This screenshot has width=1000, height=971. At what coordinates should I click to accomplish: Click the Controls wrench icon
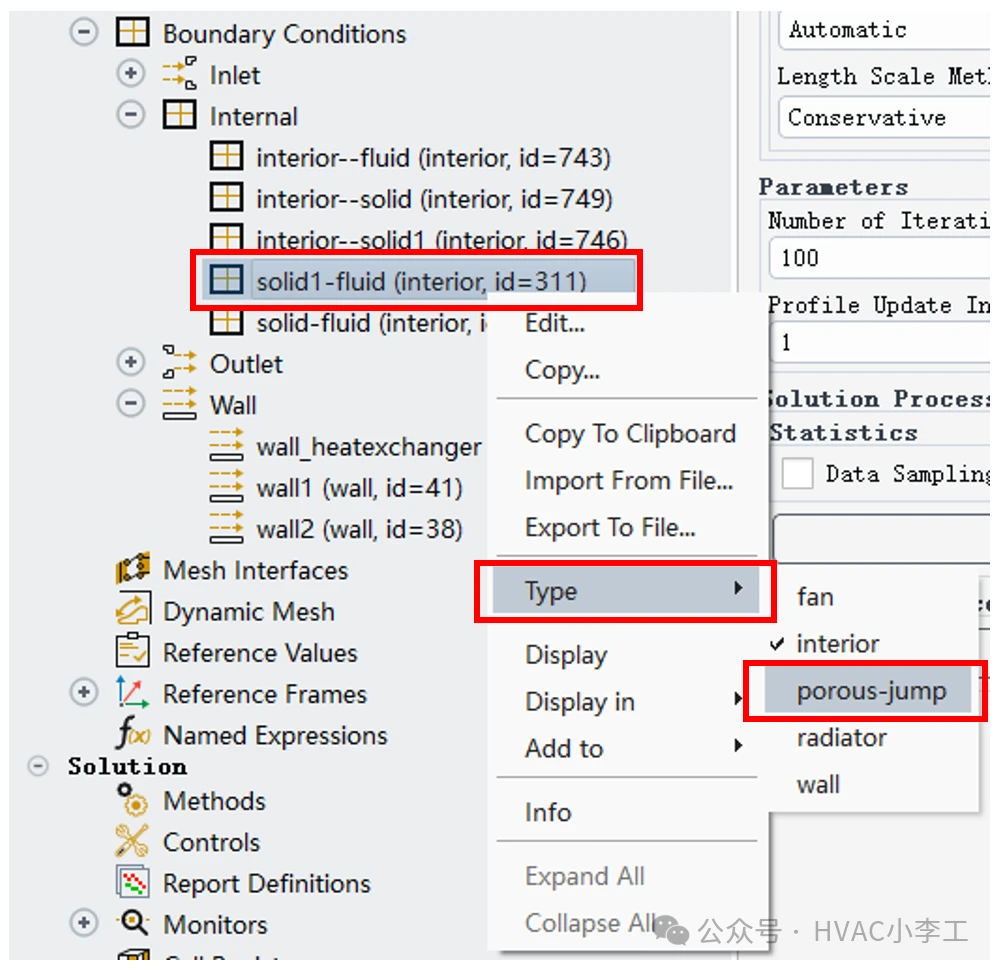(x=132, y=842)
